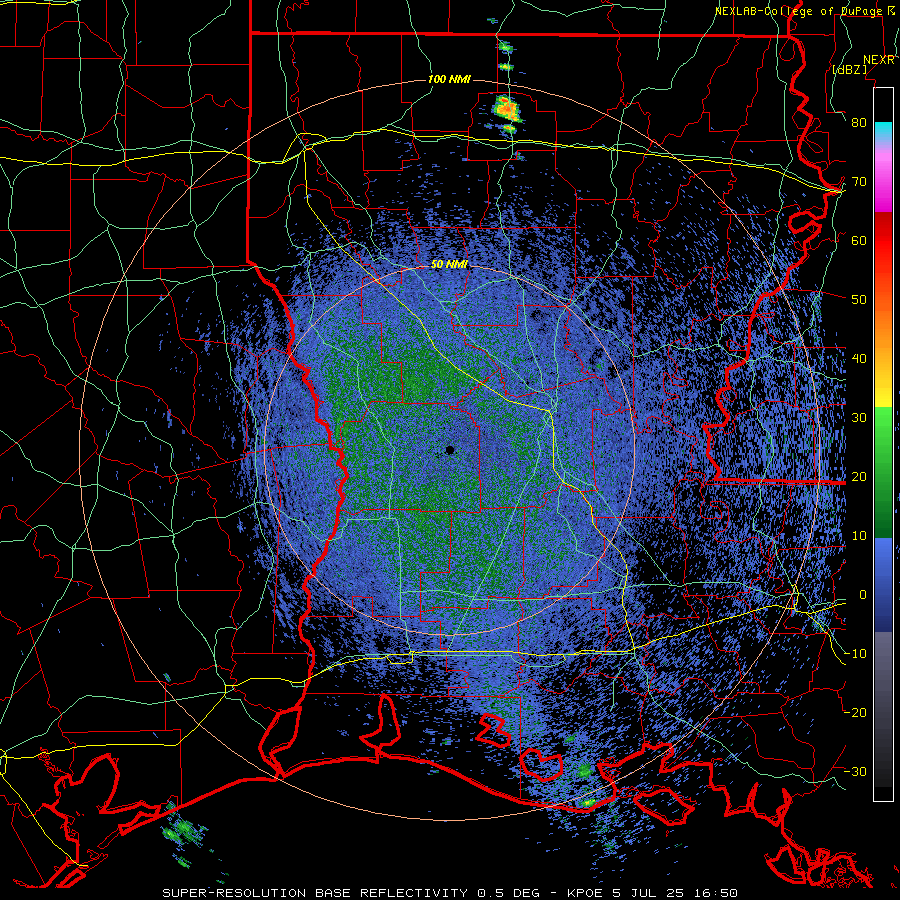Click the -30 value on dBZ scale
This screenshot has width=900, height=900.
(x=855, y=772)
